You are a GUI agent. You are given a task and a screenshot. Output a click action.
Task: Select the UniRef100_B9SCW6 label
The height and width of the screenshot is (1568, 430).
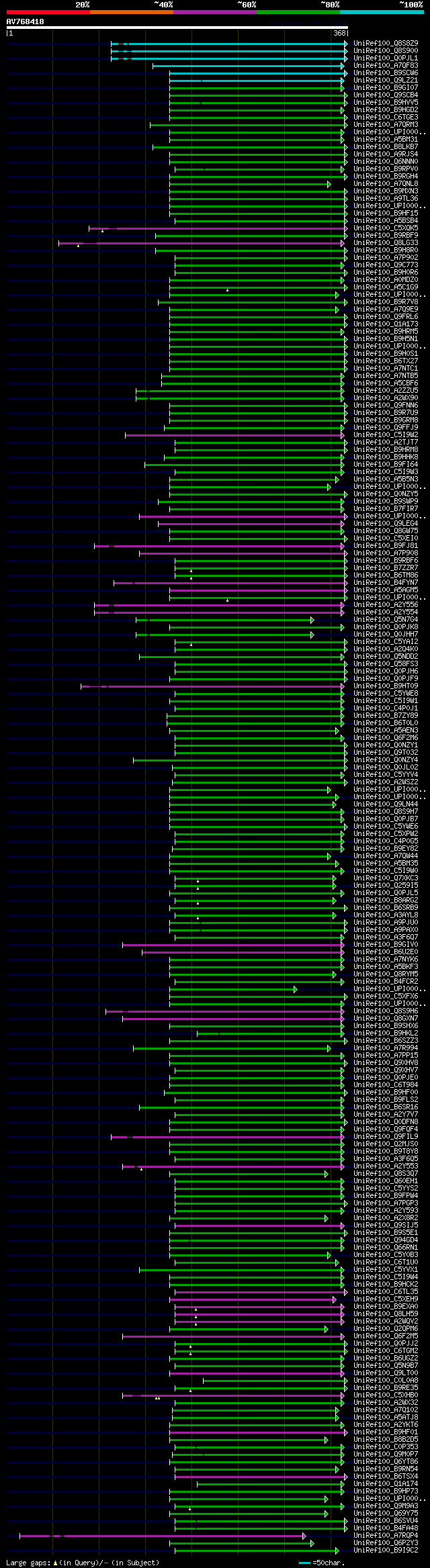(386, 73)
